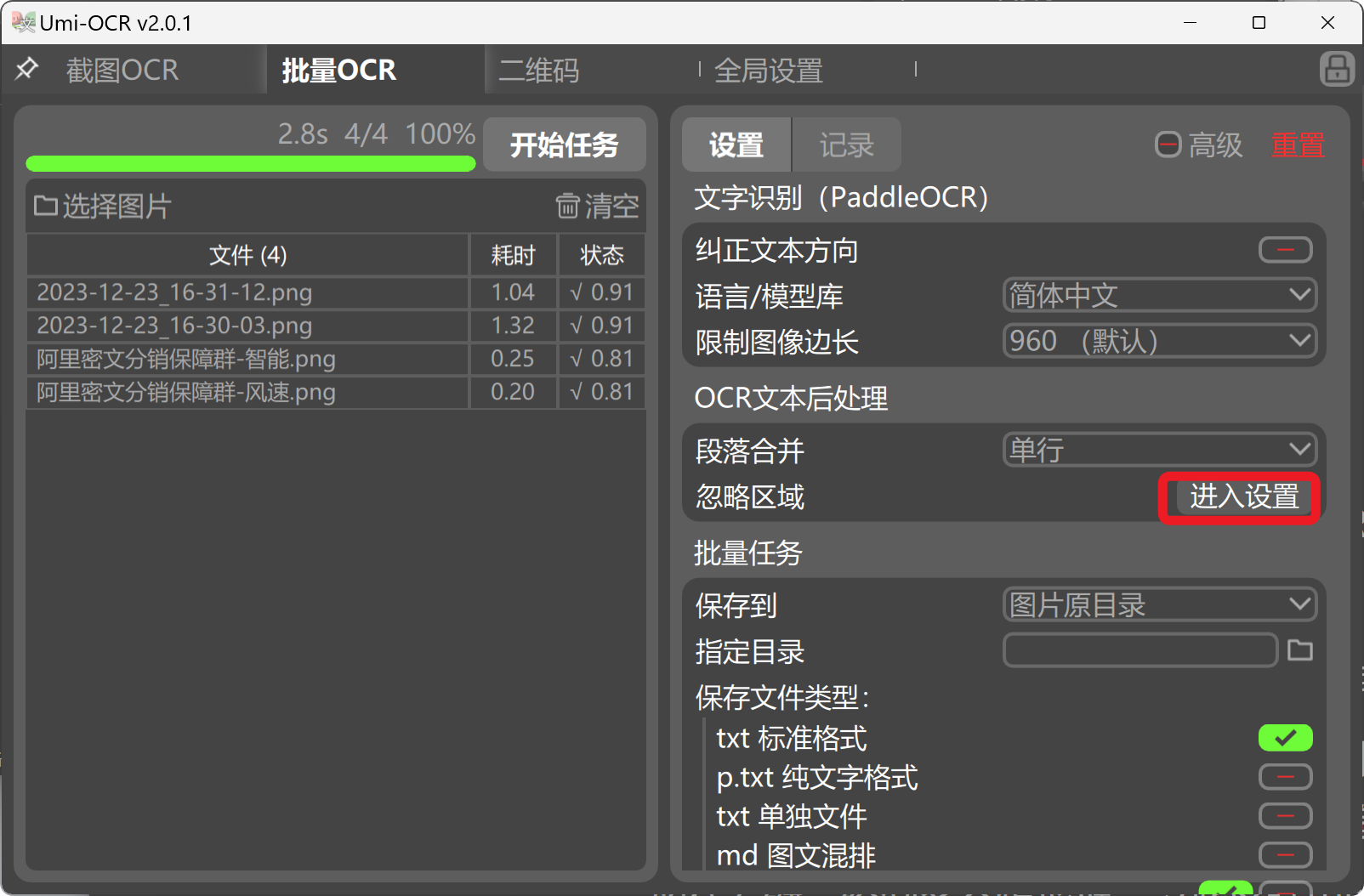This screenshot has width=1364, height=896.
Task: Switch to the 设置 panel tab
Action: tap(736, 145)
